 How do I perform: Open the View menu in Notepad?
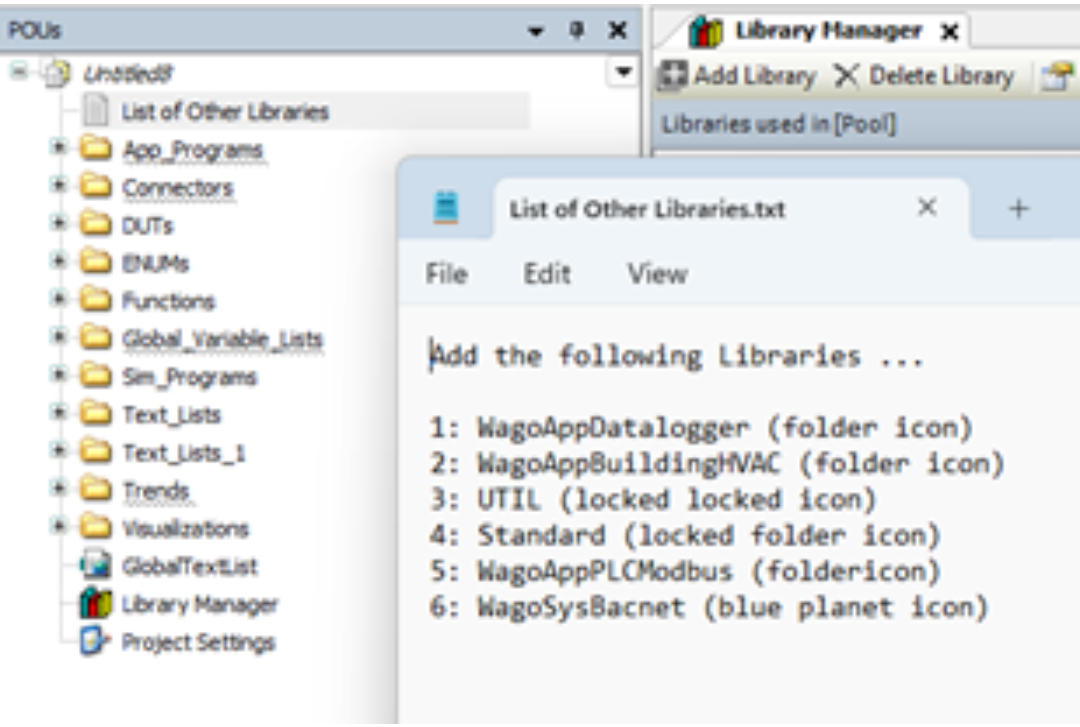(658, 271)
